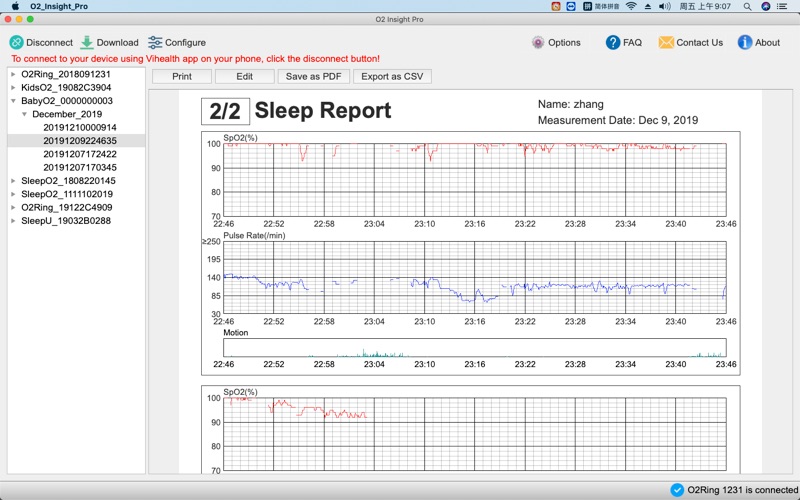Image resolution: width=800 pixels, height=500 pixels.
Task: Open Notification Center list icon
Action: pyautogui.click(x=782, y=6)
